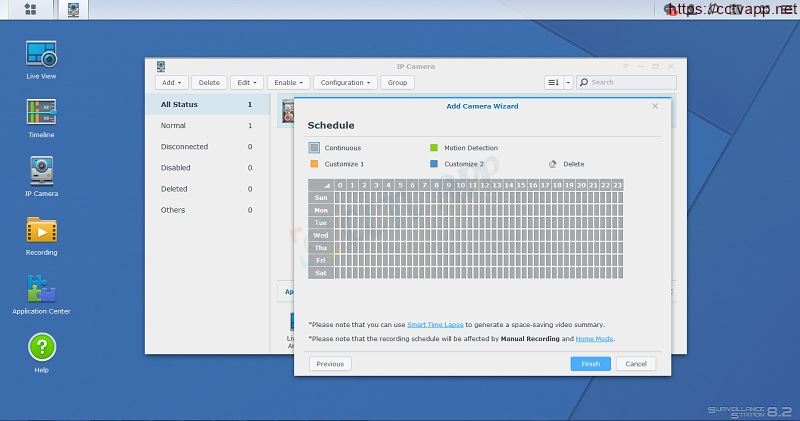Image resolution: width=800 pixels, height=421 pixels.
Task: Open the Smart Time Lapse link
Action: click(x=435, y=325)
